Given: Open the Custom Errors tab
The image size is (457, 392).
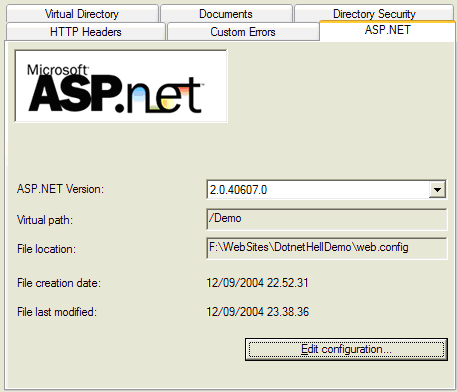Looking at the screenshot, I should pyautogui.click(x=243, y=32).
